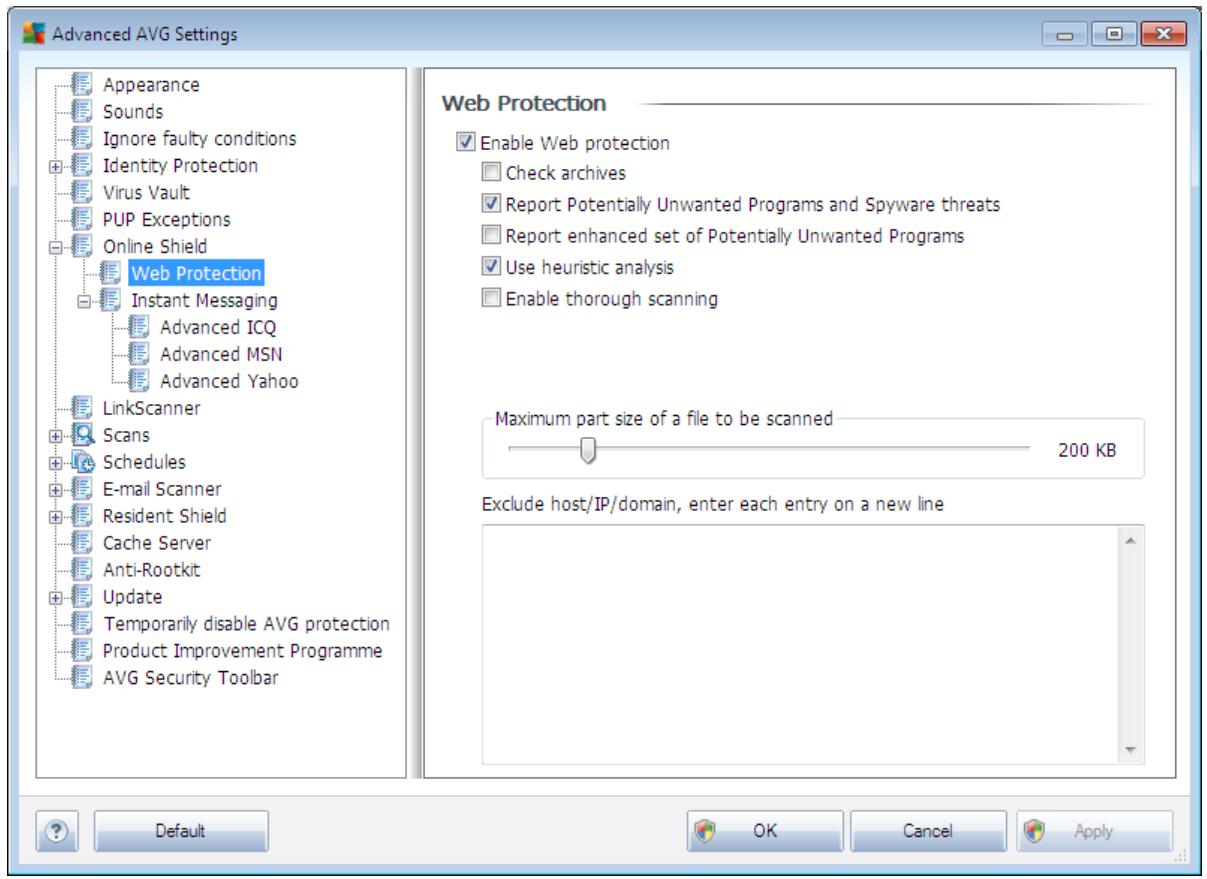The image size is (1207, 879).
Task: Open Advanced Yahoo settings
Action: (x=228, y=382)
